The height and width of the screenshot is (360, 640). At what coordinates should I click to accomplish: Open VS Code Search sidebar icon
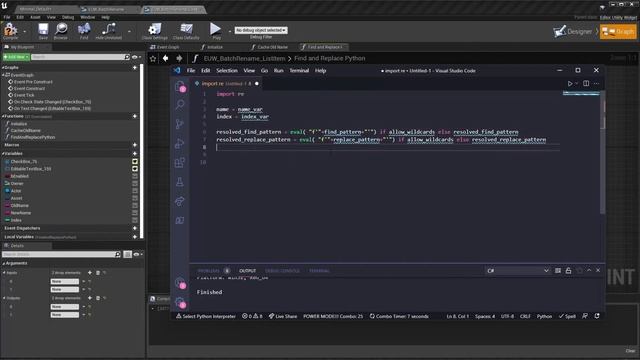[180, 104]
